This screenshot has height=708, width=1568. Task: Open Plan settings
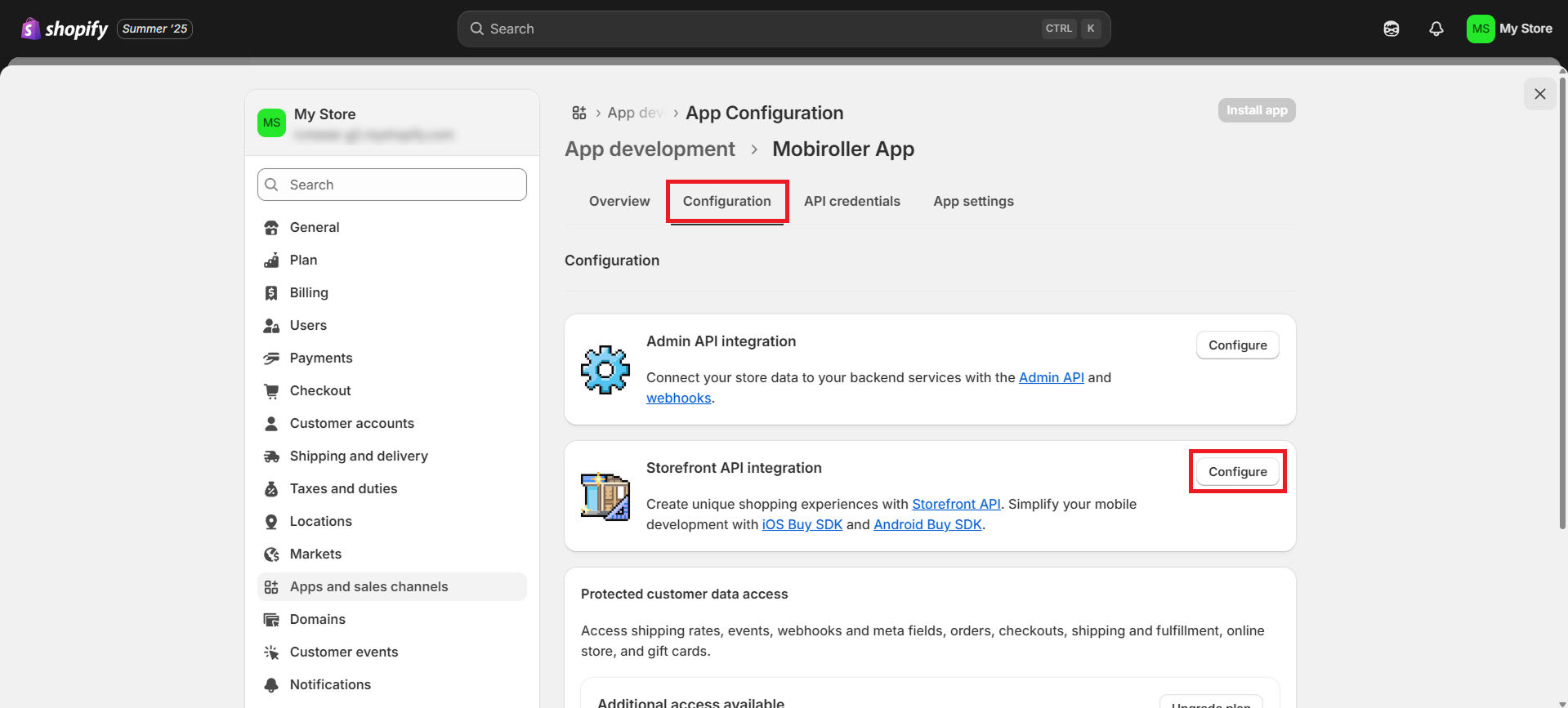pyautogui.click(x=392, y=260)
